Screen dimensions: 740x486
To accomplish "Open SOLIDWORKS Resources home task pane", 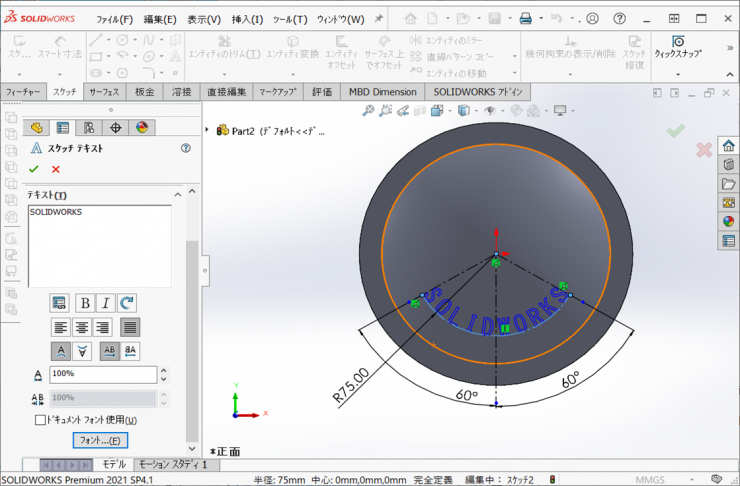I will pyautogui.click(x=728, y=145).
